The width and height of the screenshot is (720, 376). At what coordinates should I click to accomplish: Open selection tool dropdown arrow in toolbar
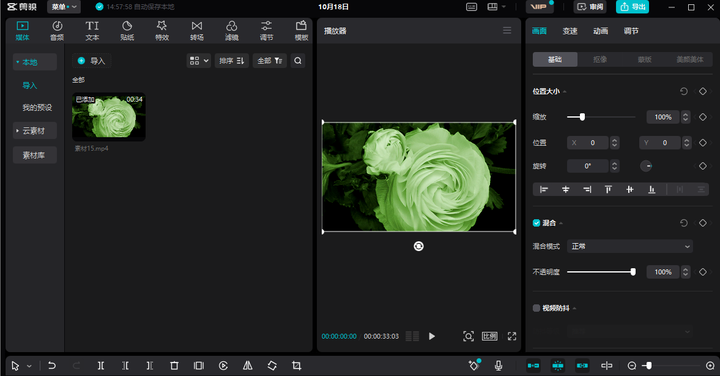click(29, 366)
